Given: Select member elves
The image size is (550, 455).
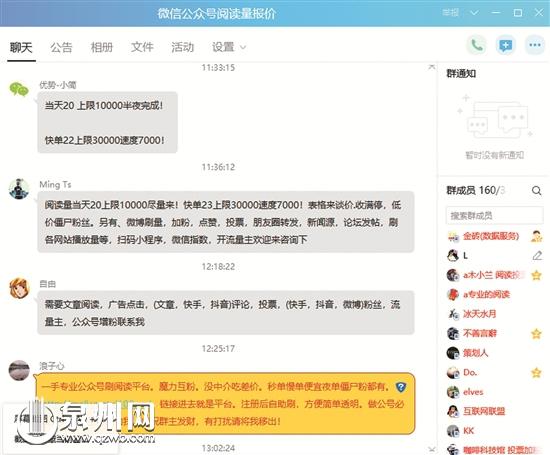Looking at the screenshot, I should pos(495,392).
